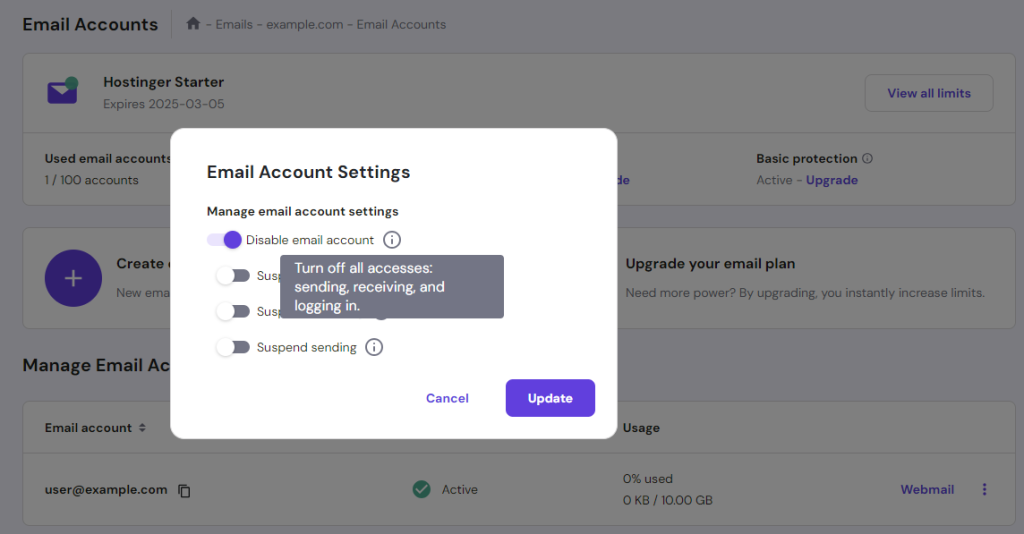Click the info icon beside Suspend sending
This screenshot has height=534, width=1024.
[x=374, y=347]
